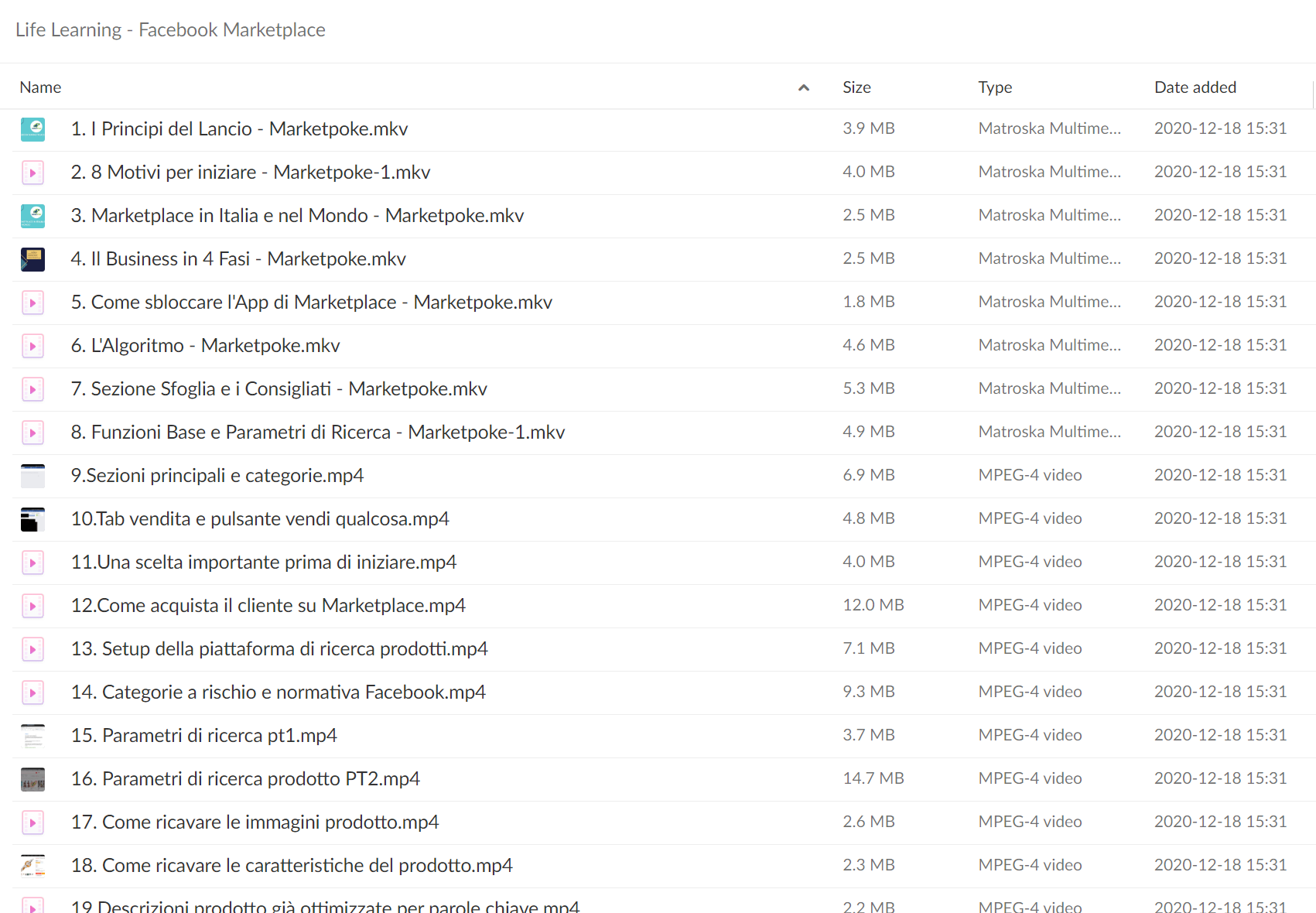Click the 4.9 MB size cell
This screenshot has height=913, width=1316.
coord(868,432)
